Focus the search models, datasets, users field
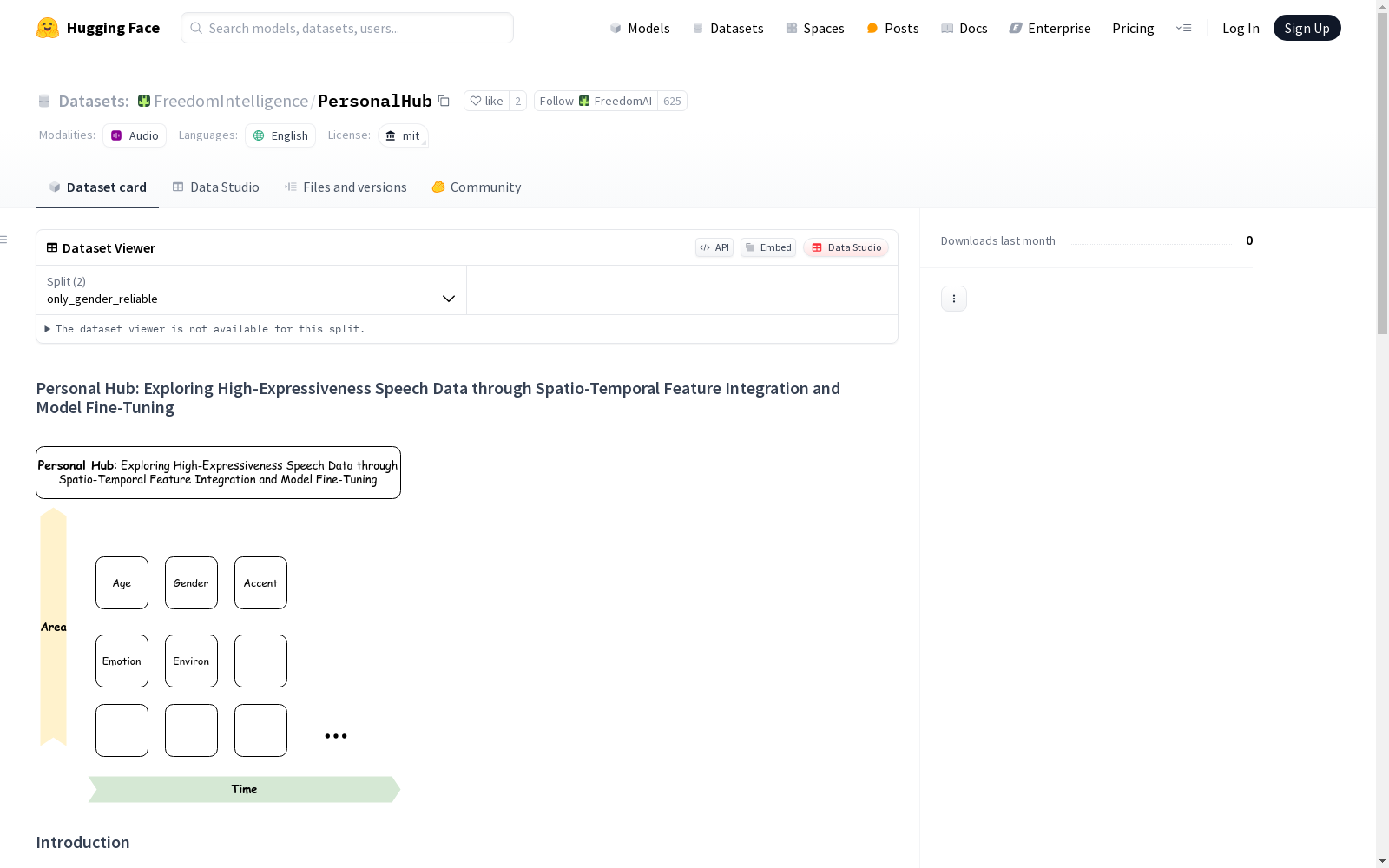The image size is (1389, 868). (347, 28)
